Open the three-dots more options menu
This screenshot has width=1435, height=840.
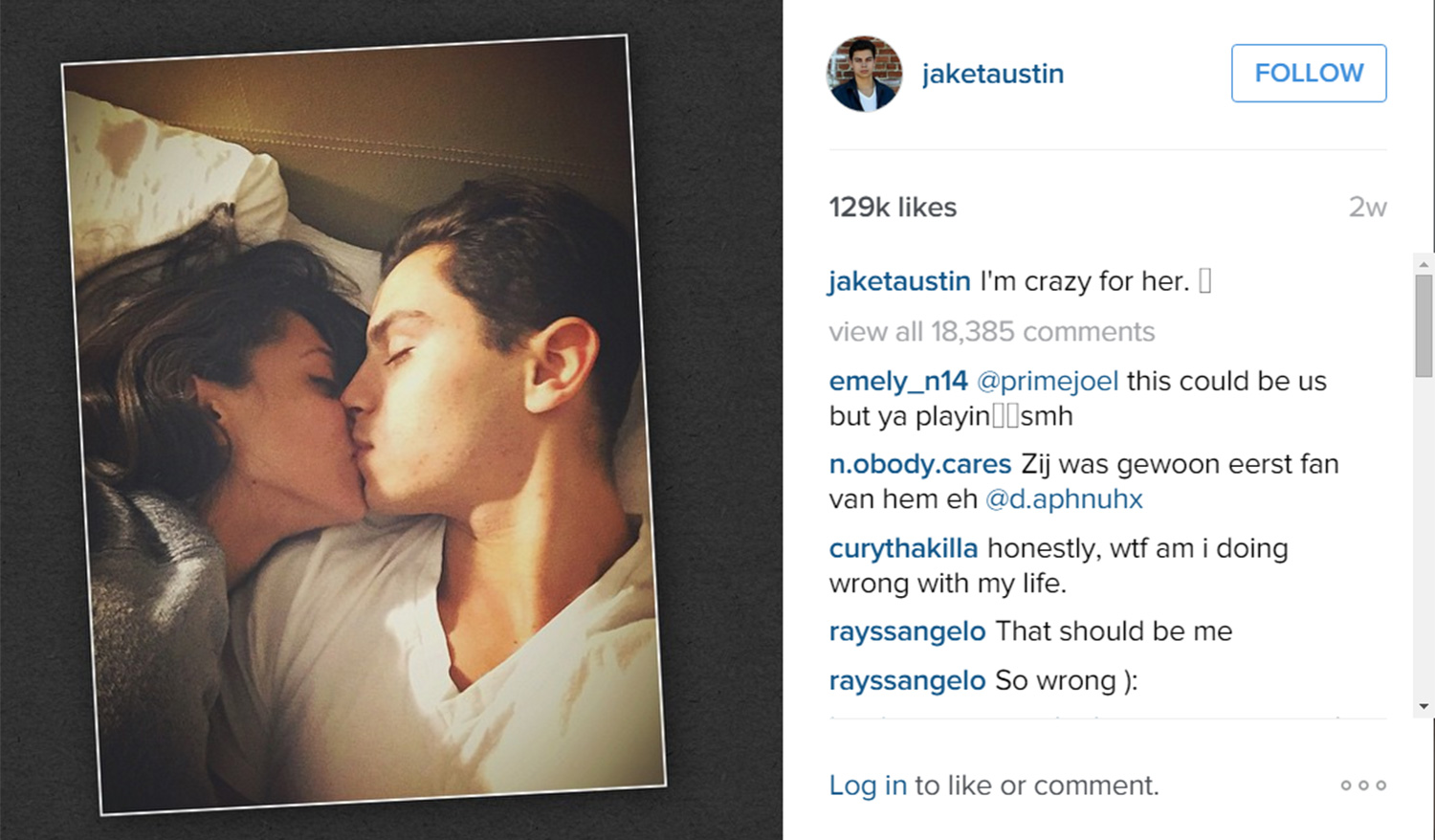click(1363, 785)
